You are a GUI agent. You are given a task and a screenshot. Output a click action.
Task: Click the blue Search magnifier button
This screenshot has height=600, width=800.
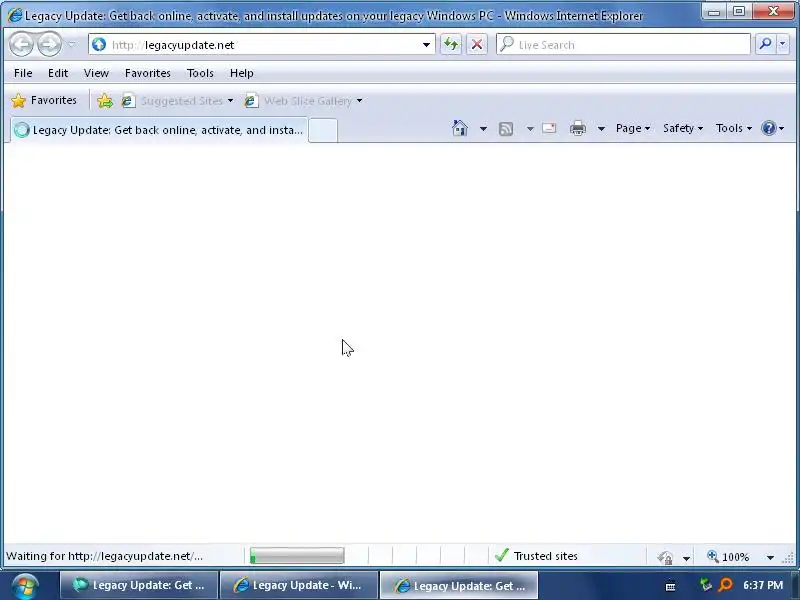click(x=765, y=44)
